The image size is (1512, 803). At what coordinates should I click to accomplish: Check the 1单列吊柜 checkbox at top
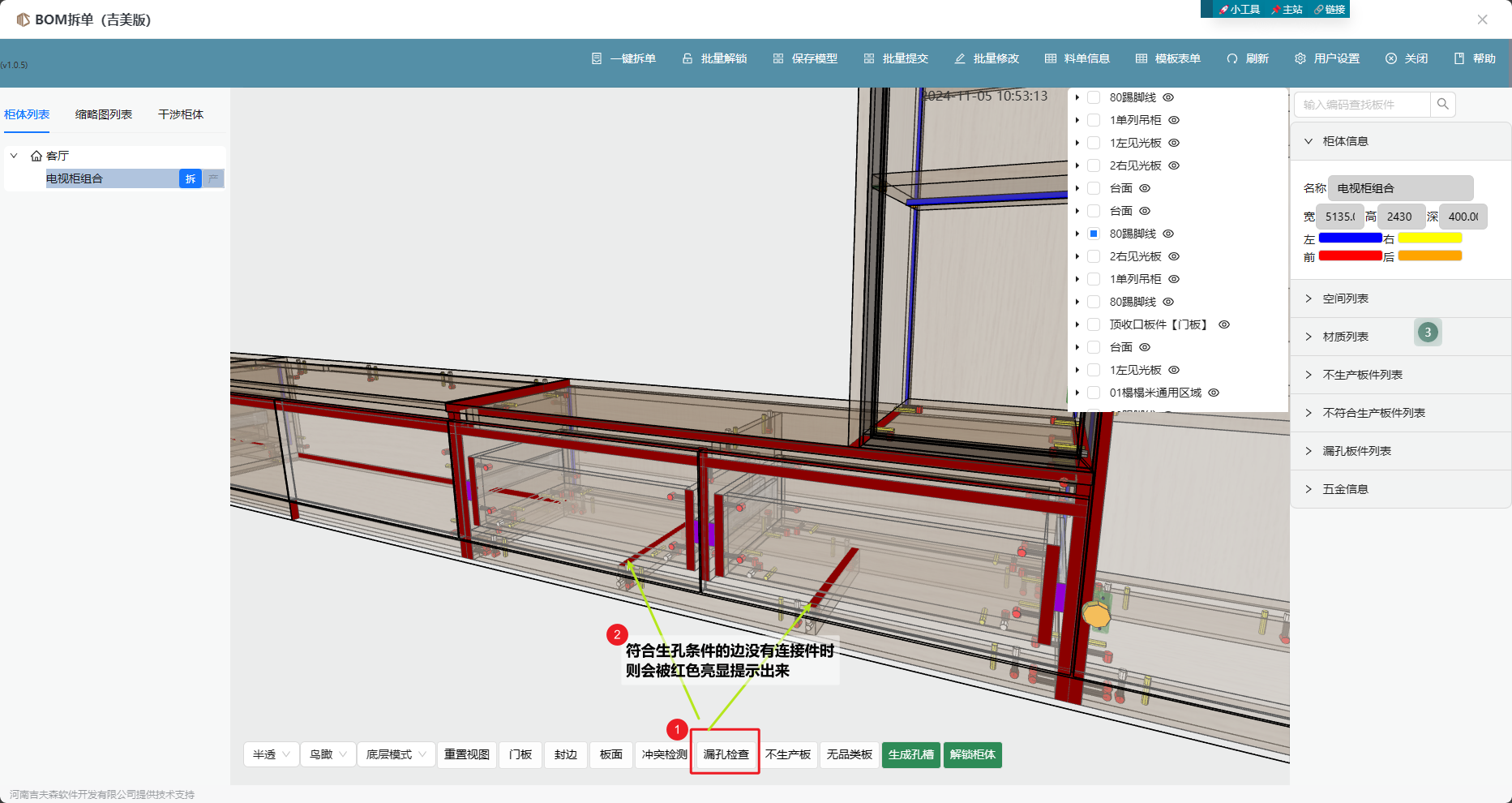tap(1094, 120)
